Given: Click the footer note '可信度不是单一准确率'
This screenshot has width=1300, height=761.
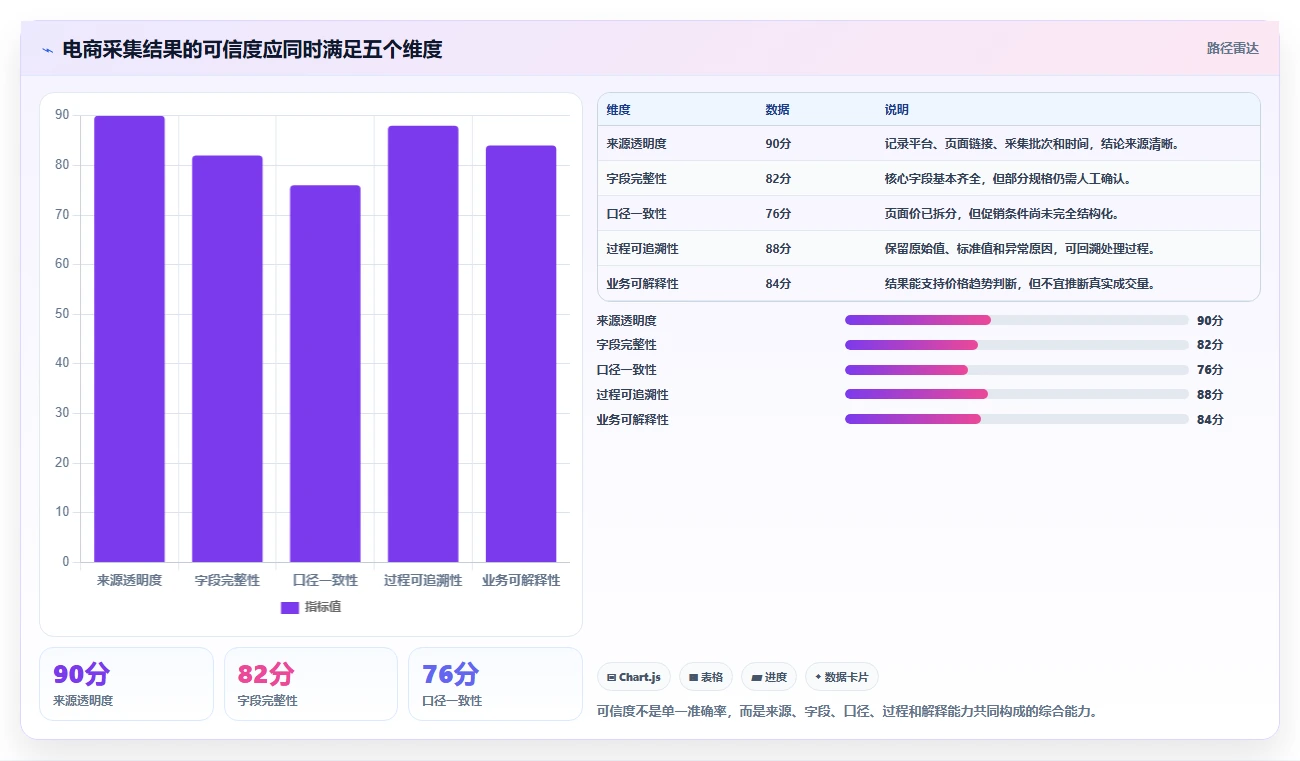Looking at the screenshot, I should coord(665,712).
